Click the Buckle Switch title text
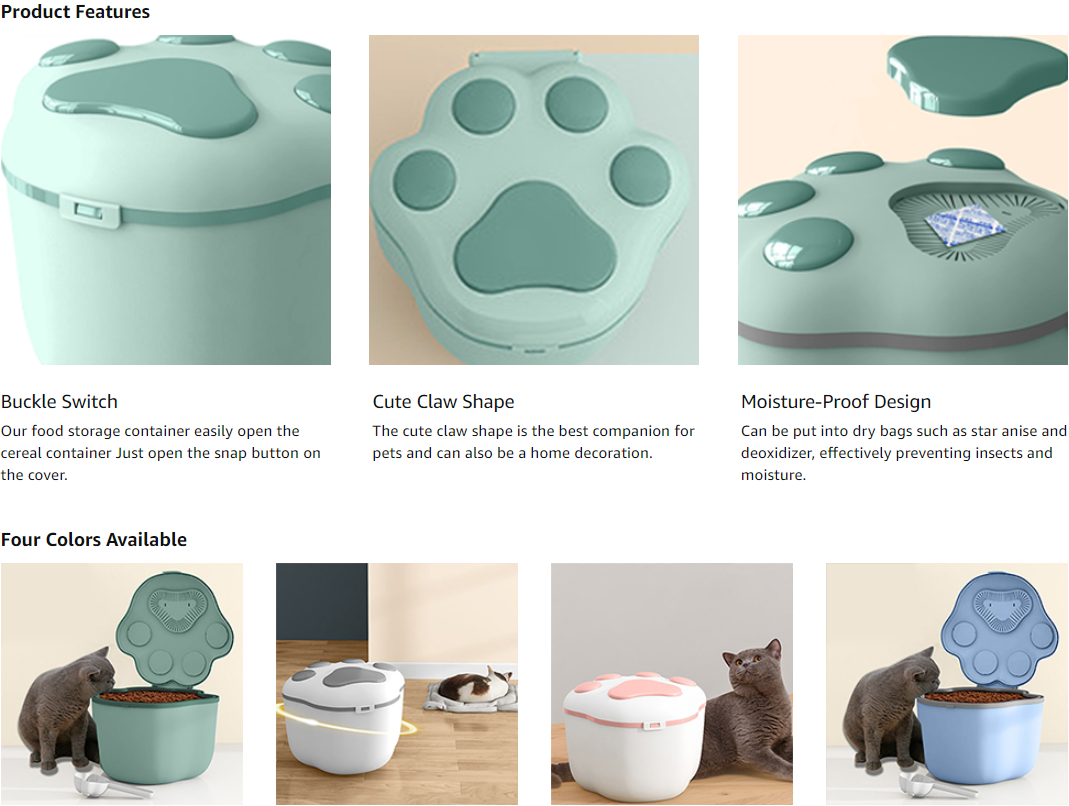The image size is (1069, 806). click(59, 402)
